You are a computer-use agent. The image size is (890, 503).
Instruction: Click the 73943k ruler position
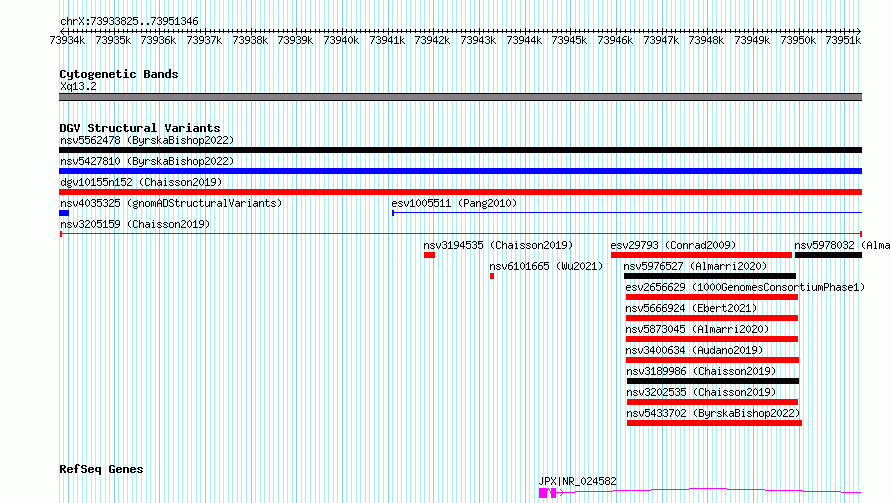478,41
